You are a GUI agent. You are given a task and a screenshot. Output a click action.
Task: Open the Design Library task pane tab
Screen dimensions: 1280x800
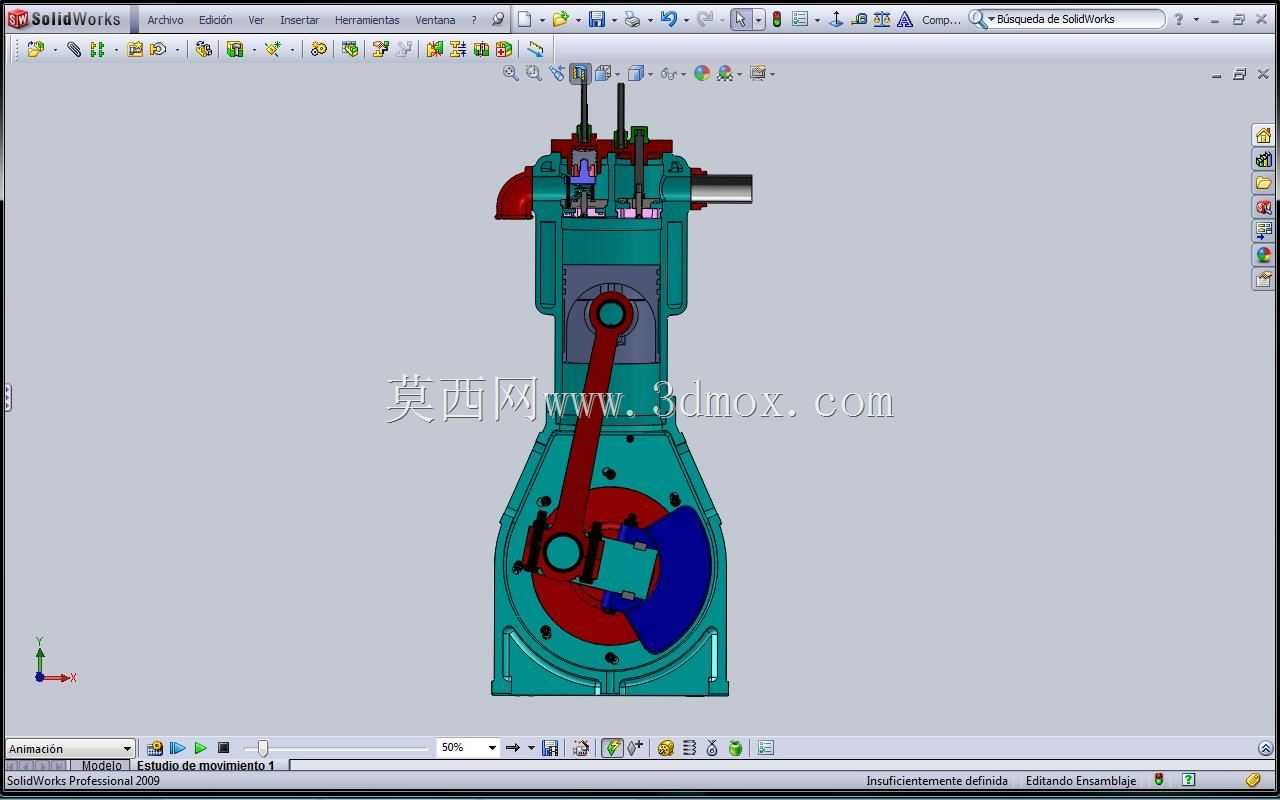coord(1264,159)
